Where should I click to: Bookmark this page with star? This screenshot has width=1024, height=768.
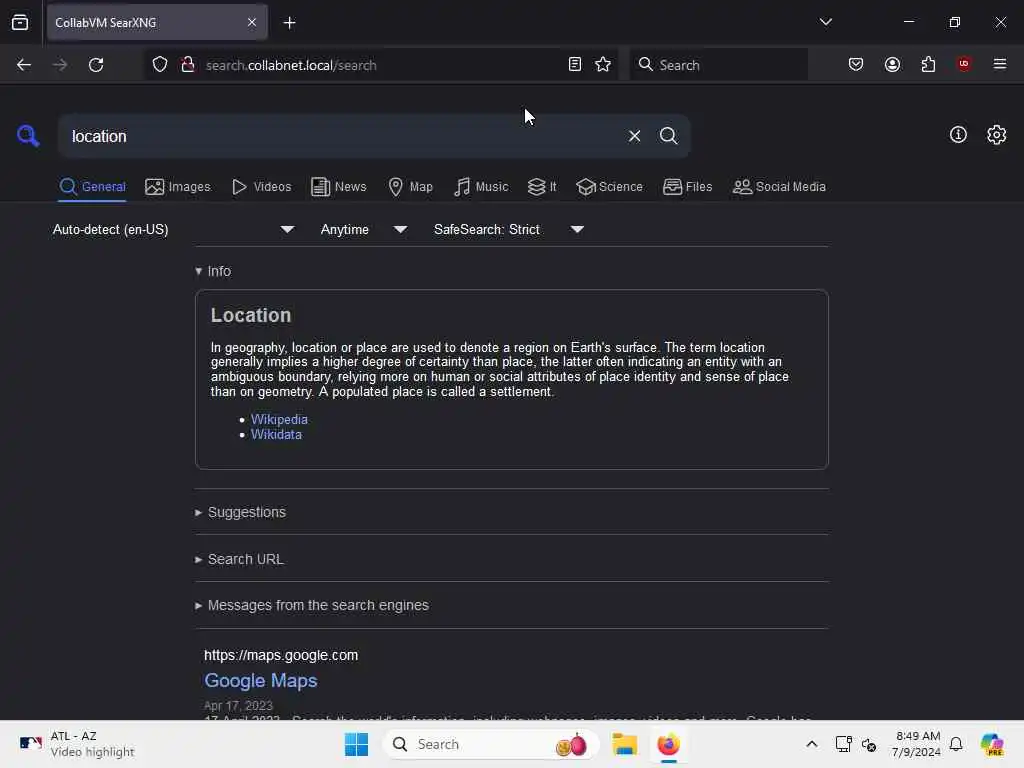click(x=603, y=64)
